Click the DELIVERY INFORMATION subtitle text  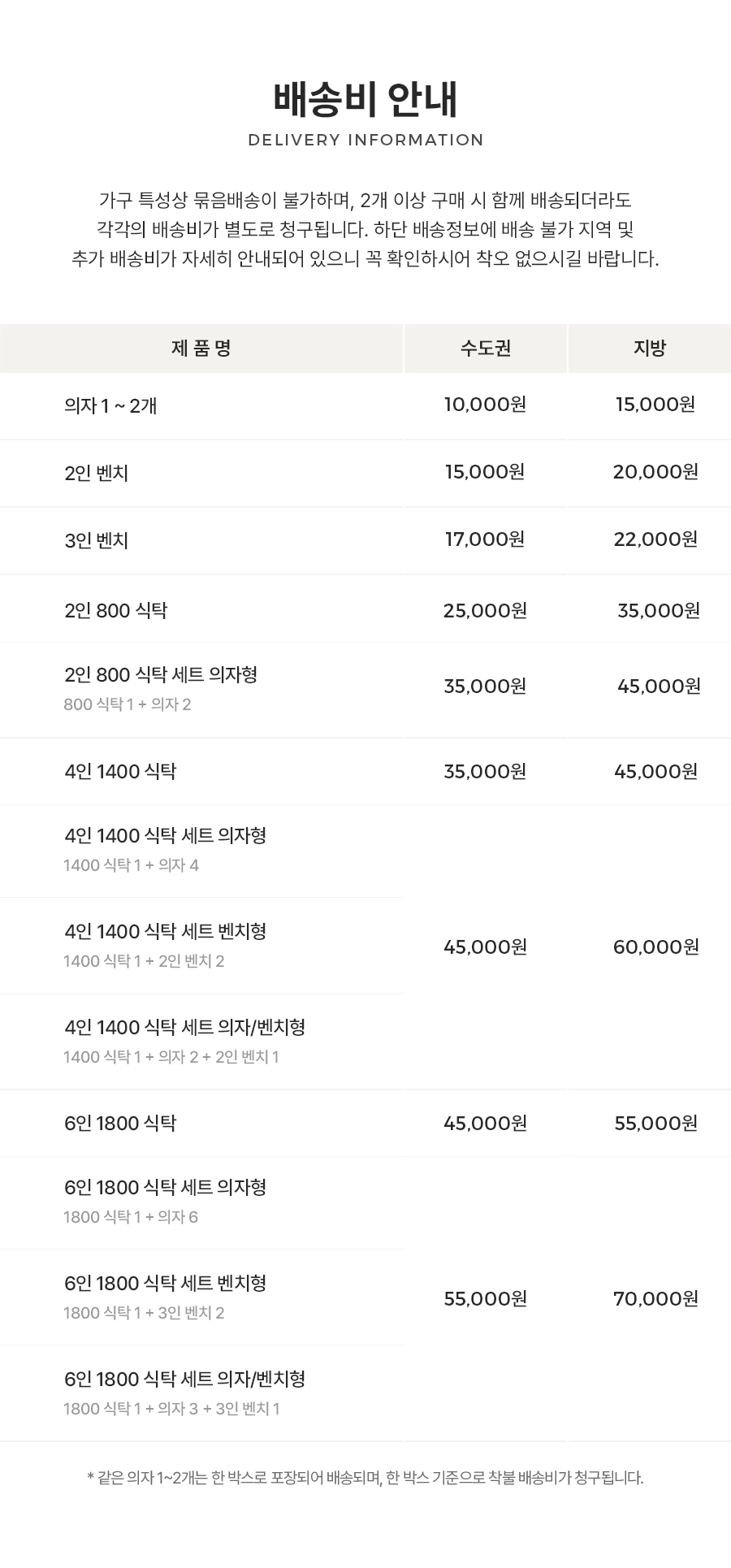(x=365, y=140)
